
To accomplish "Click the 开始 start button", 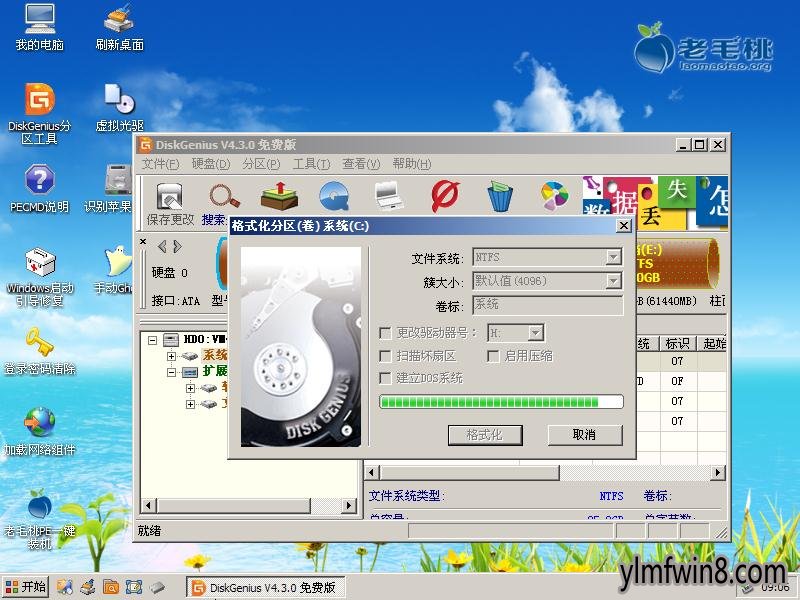I will click(26, 587).
